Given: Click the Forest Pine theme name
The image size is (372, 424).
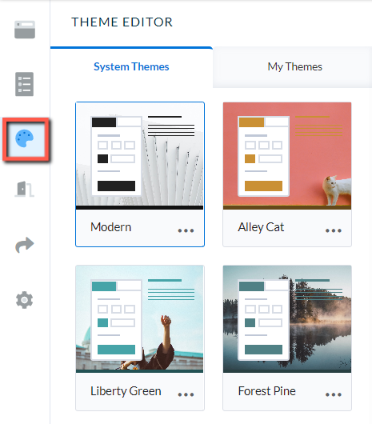Looking at the screenshot, I should pos(267,391).
